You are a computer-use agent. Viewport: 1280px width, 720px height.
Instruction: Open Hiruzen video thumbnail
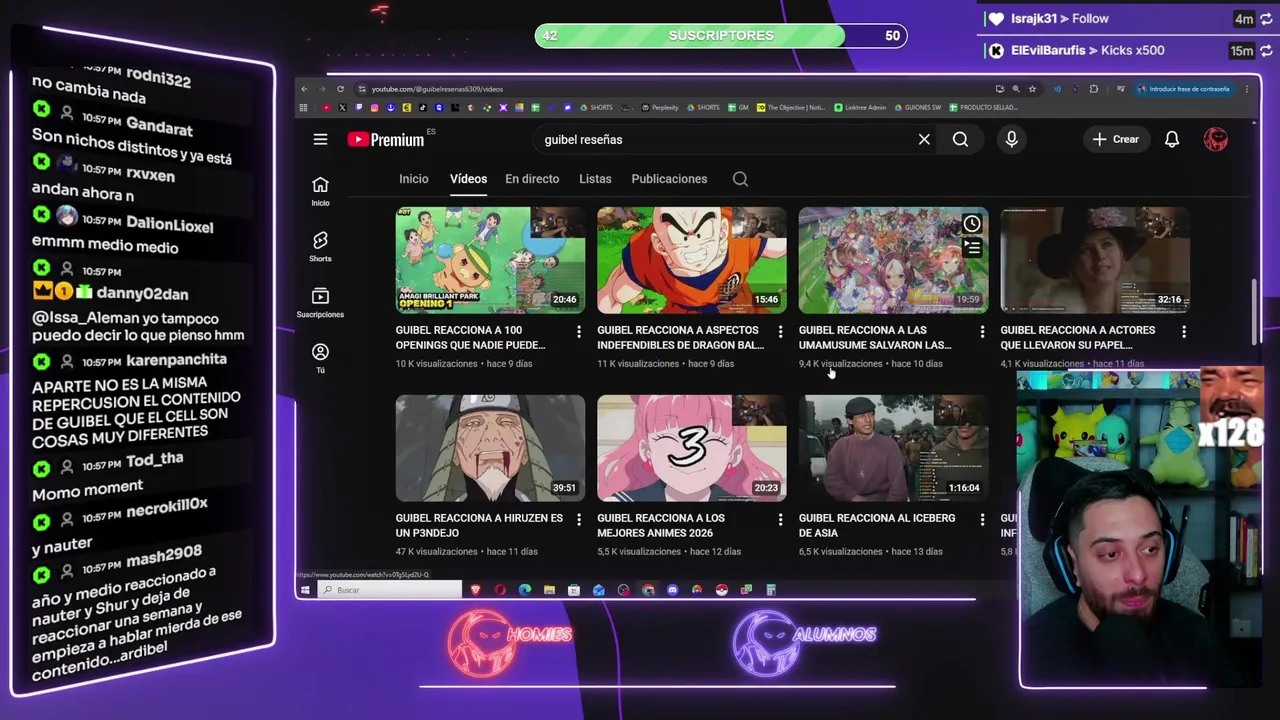[490, 448]
